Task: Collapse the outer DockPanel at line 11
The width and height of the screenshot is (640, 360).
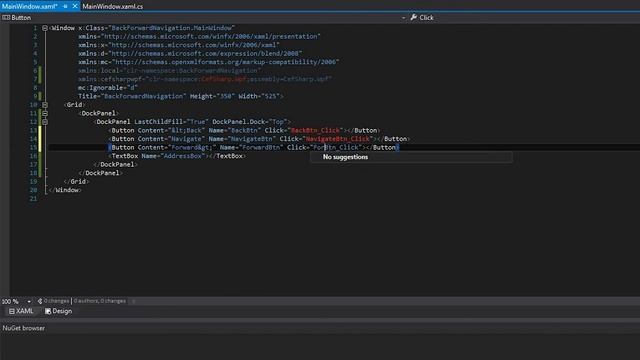Action: pos(45,113)
